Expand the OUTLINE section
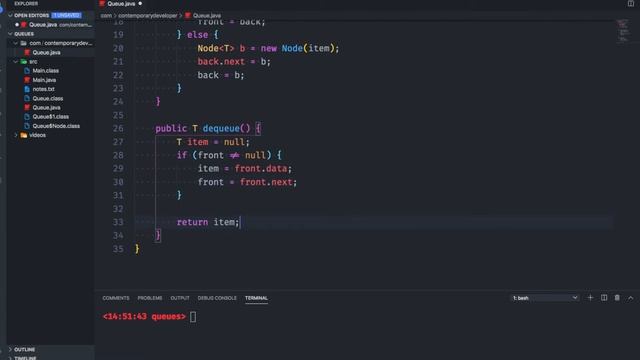This screenshot has width=640, height=360. (10, 349)
